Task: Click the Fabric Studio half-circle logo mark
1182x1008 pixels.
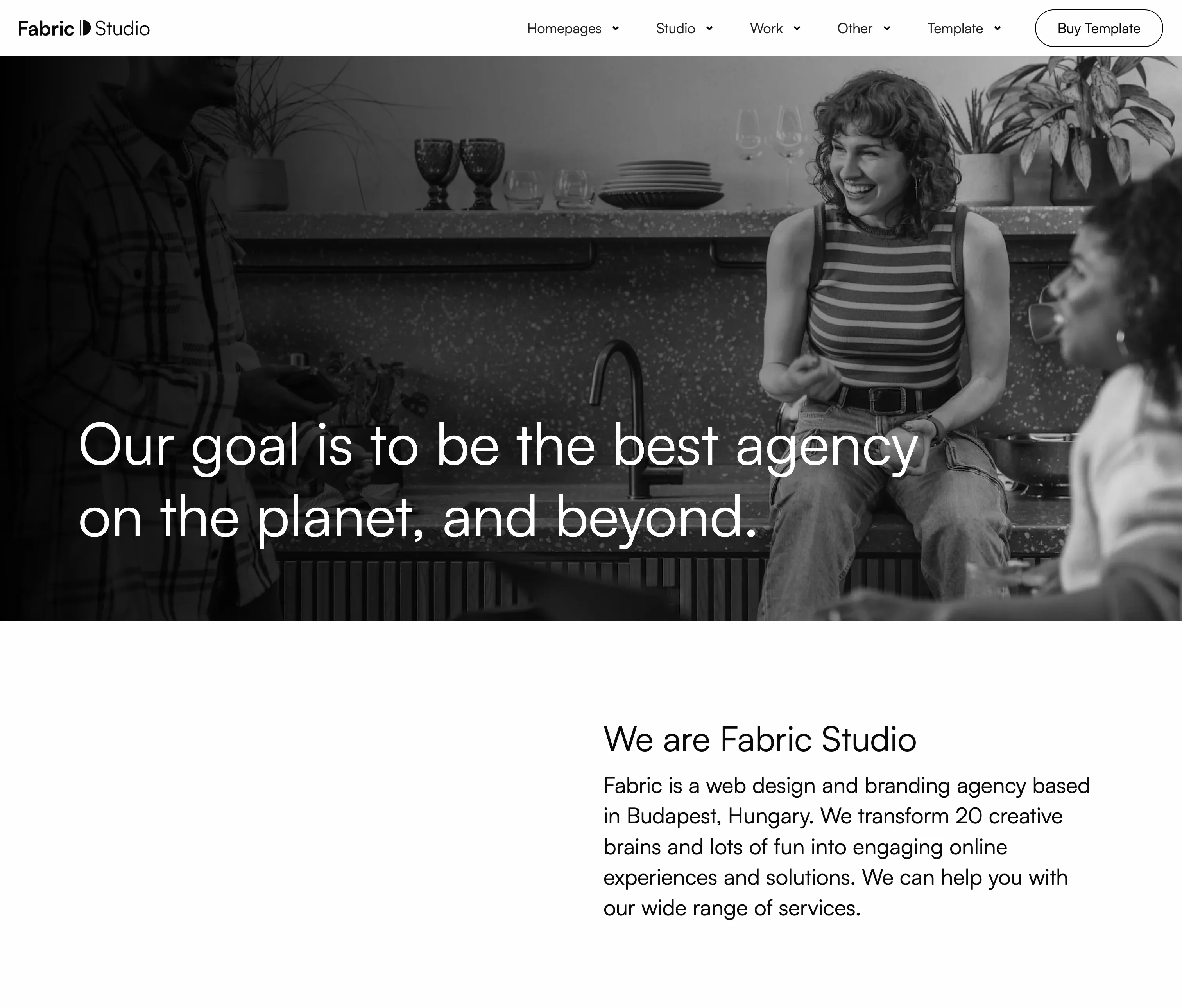Action: point(84,28)
